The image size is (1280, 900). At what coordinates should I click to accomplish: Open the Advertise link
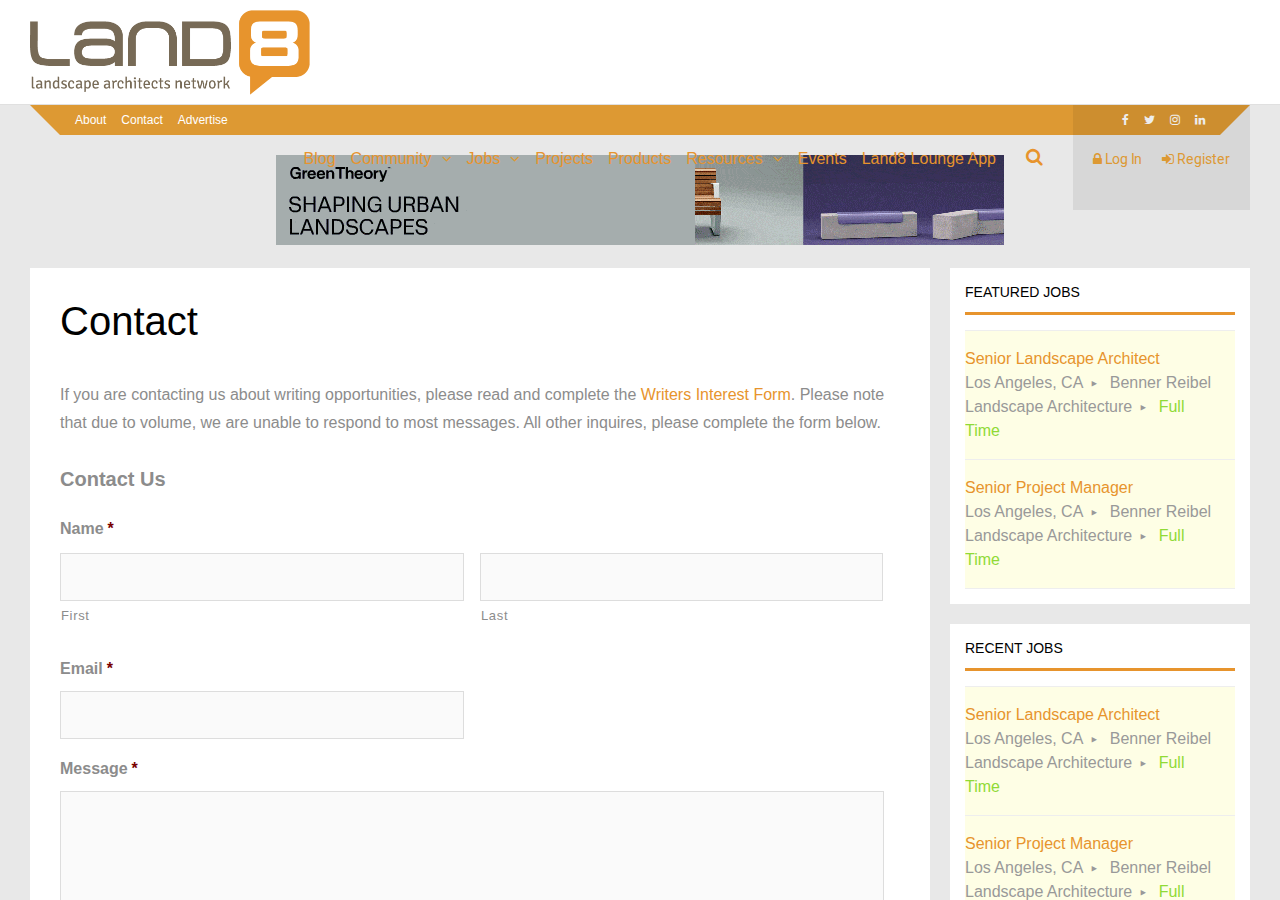point(203,120)
